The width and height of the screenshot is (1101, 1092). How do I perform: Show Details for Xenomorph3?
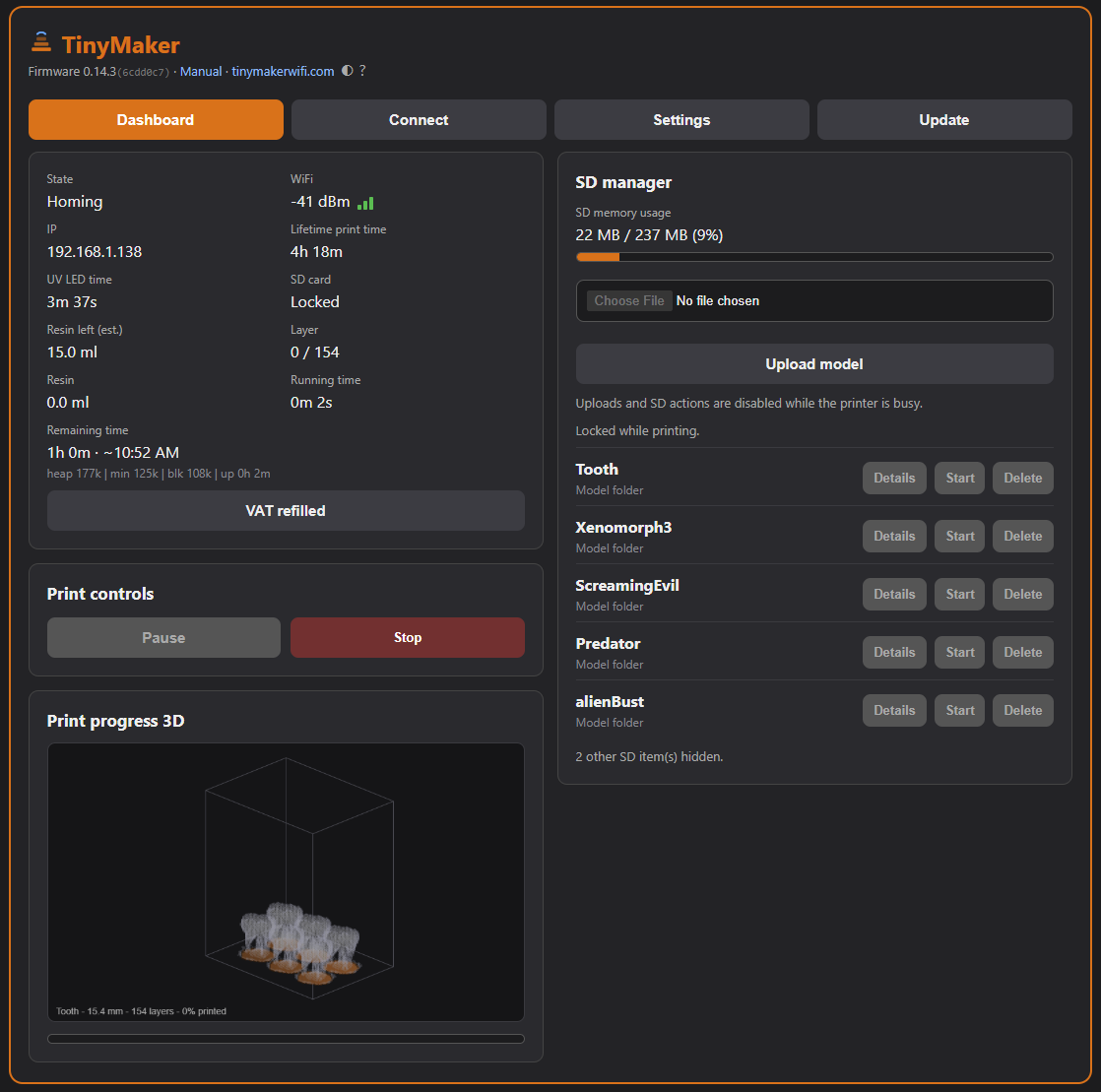[x=894, y=536]
